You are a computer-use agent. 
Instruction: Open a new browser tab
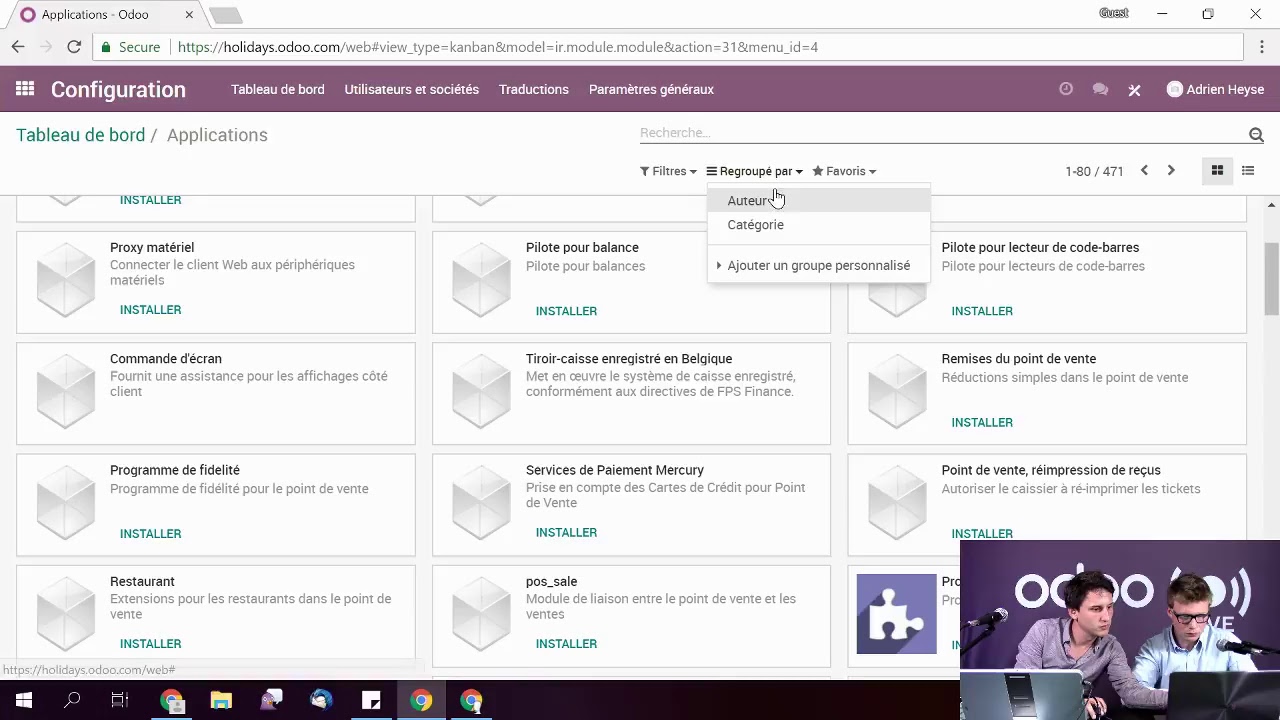pyautogui.click(x=226, y=15)
